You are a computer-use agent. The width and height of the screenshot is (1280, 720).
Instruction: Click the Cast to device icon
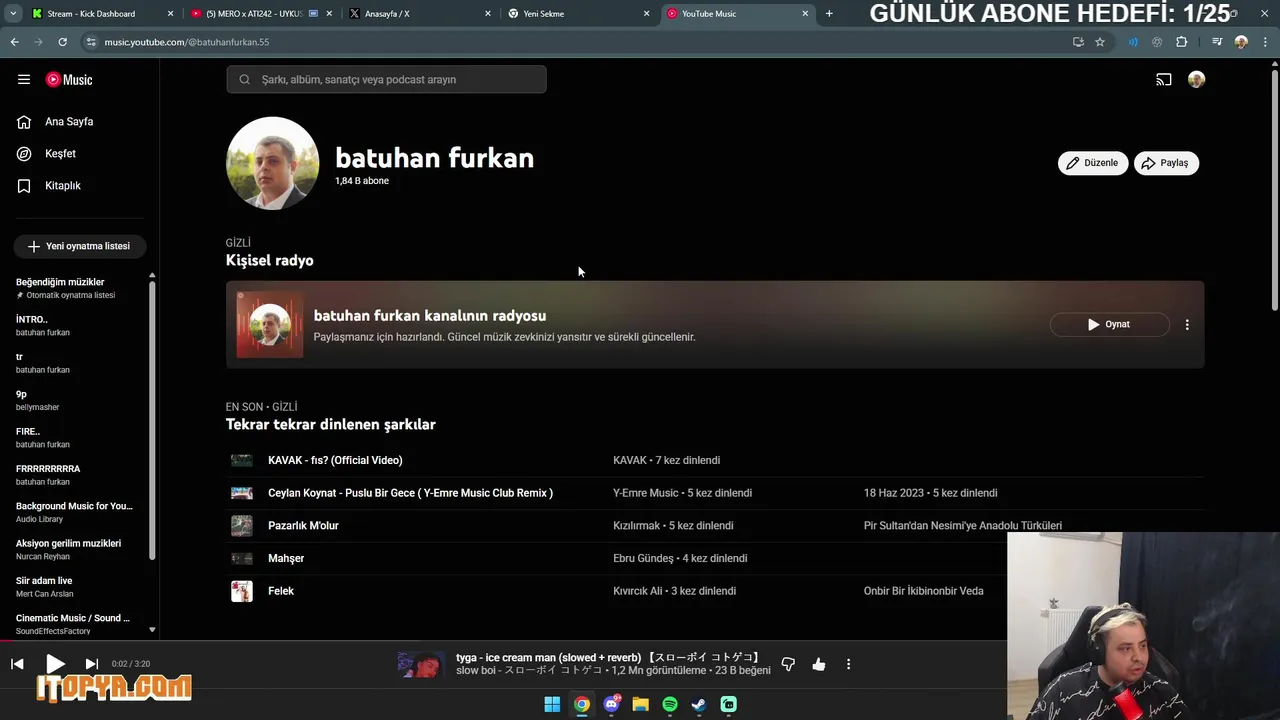point(1164,80)
